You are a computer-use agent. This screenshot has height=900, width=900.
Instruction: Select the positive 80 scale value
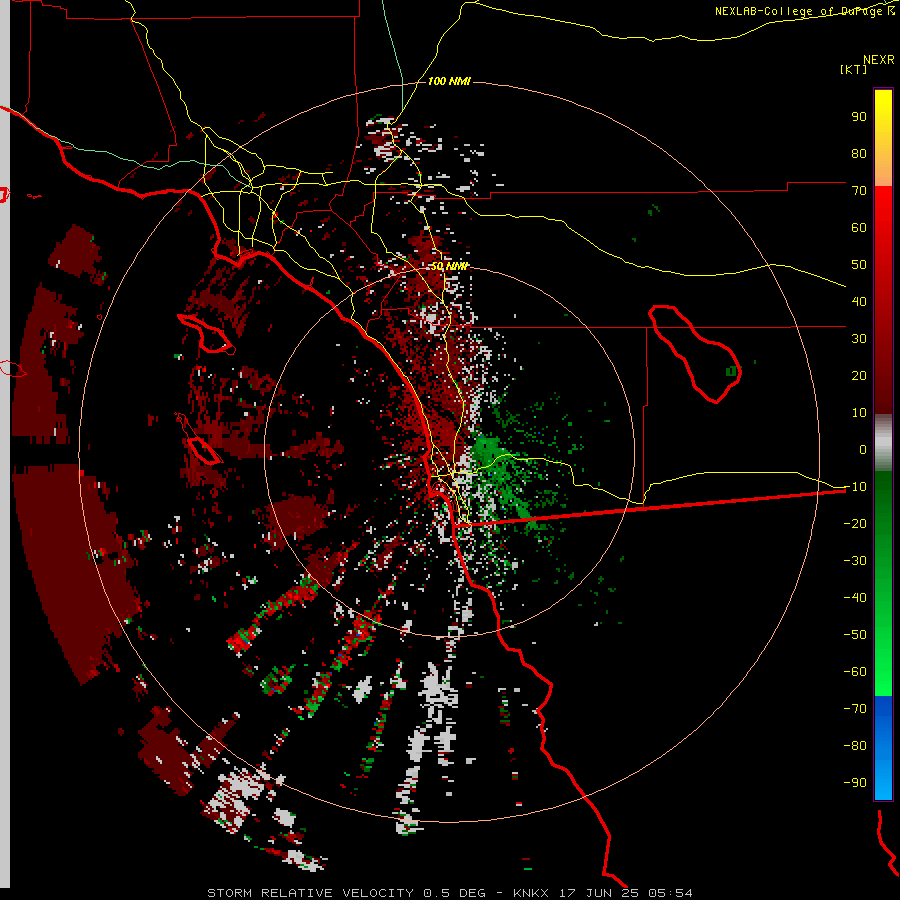pos(859,153)
